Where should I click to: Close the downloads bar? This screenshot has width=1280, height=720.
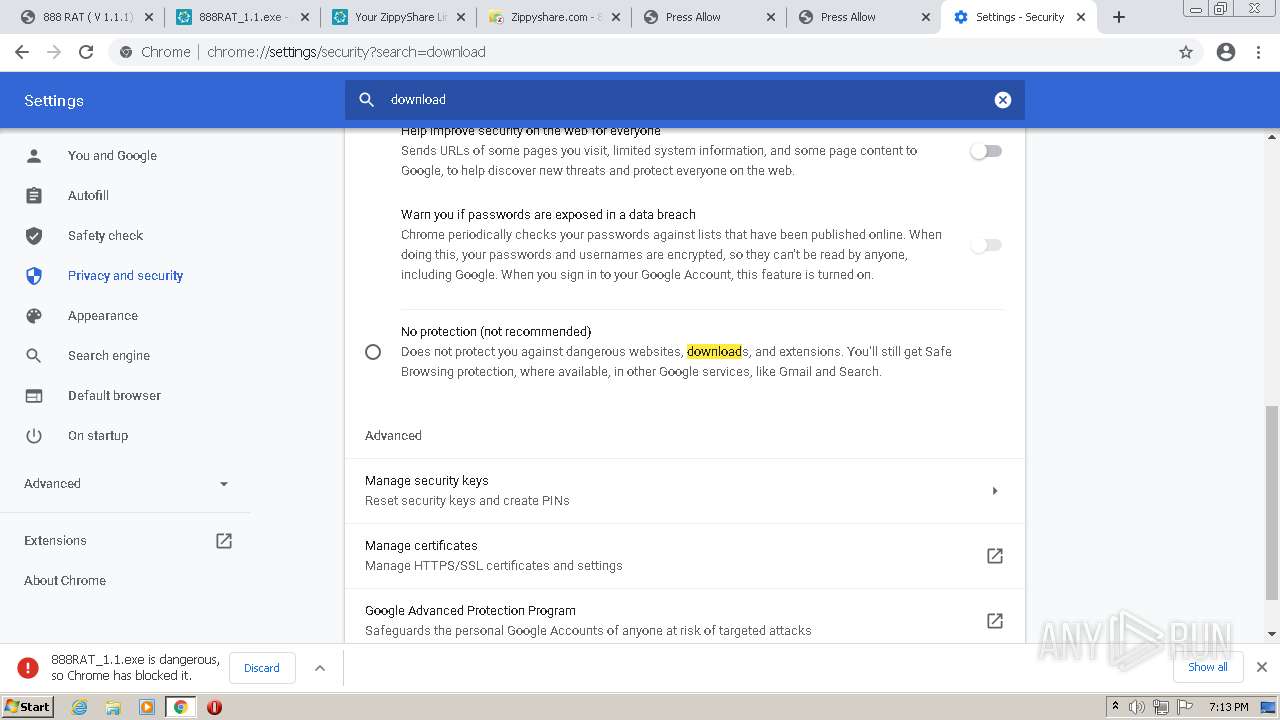point(1262,667)
